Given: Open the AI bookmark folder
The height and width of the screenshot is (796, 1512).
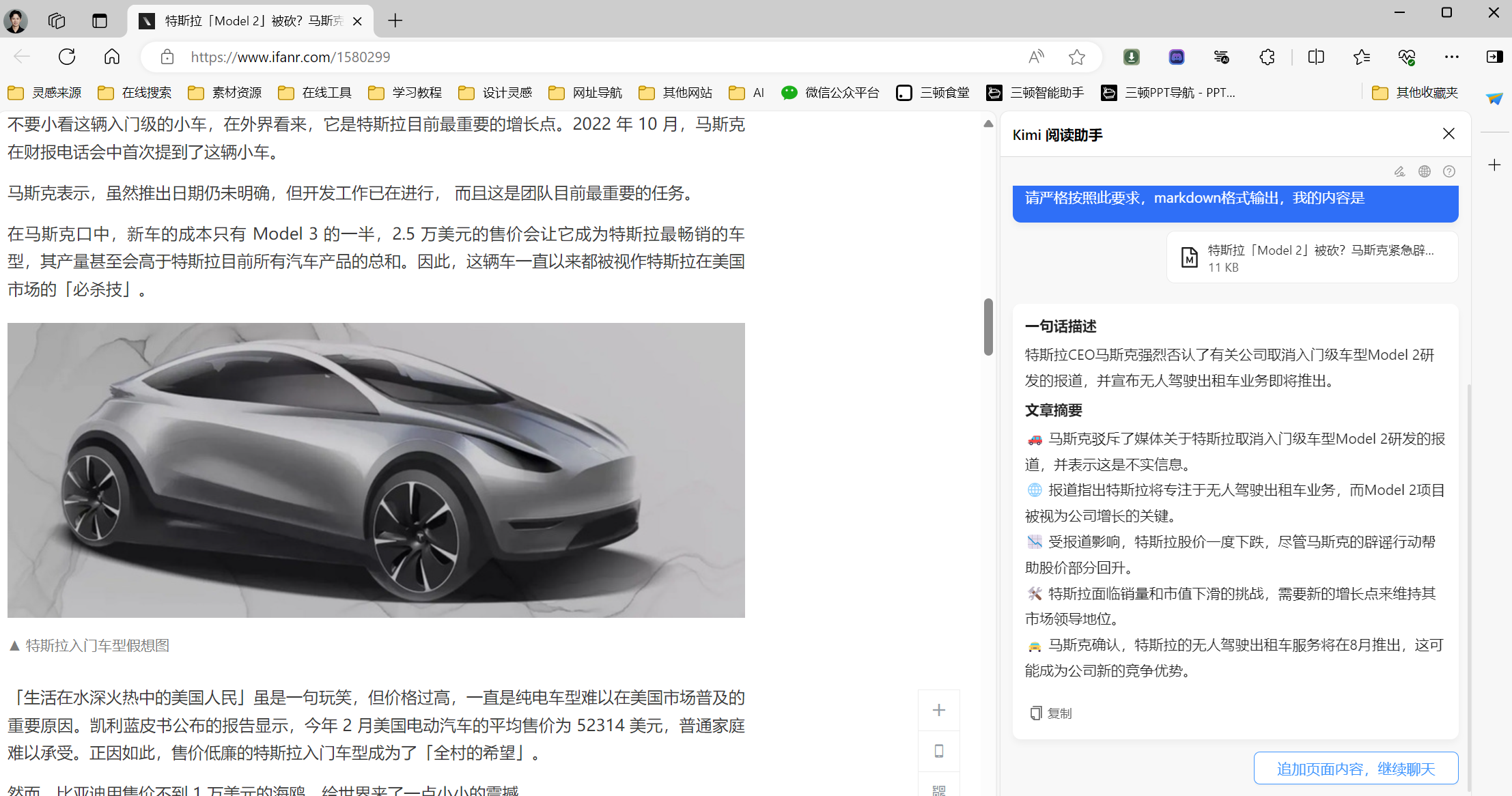Looking at the screenshot, I should click(747, 92).
